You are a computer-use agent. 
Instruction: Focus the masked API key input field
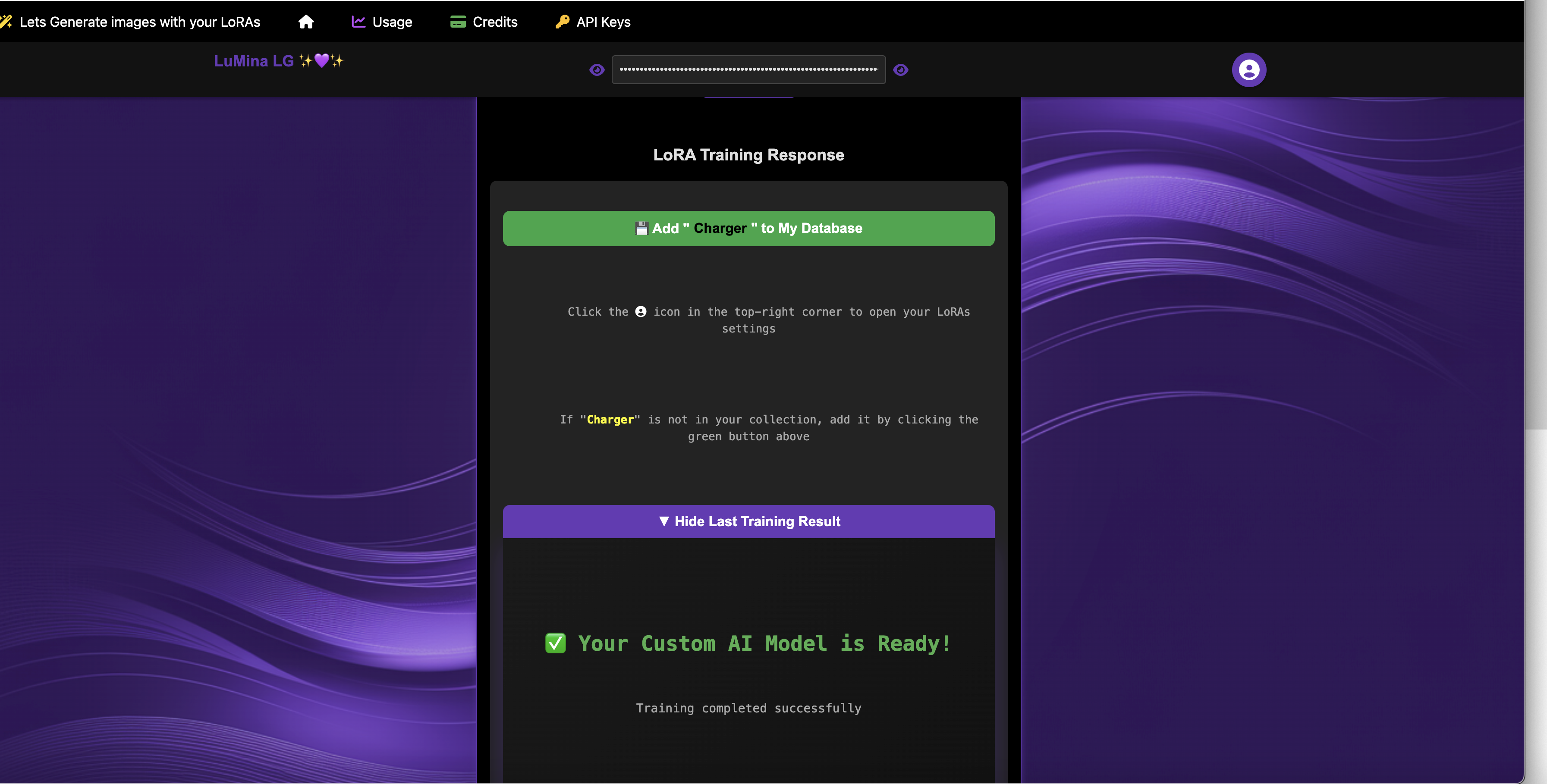pyautogui.click(x=748, y=69)
